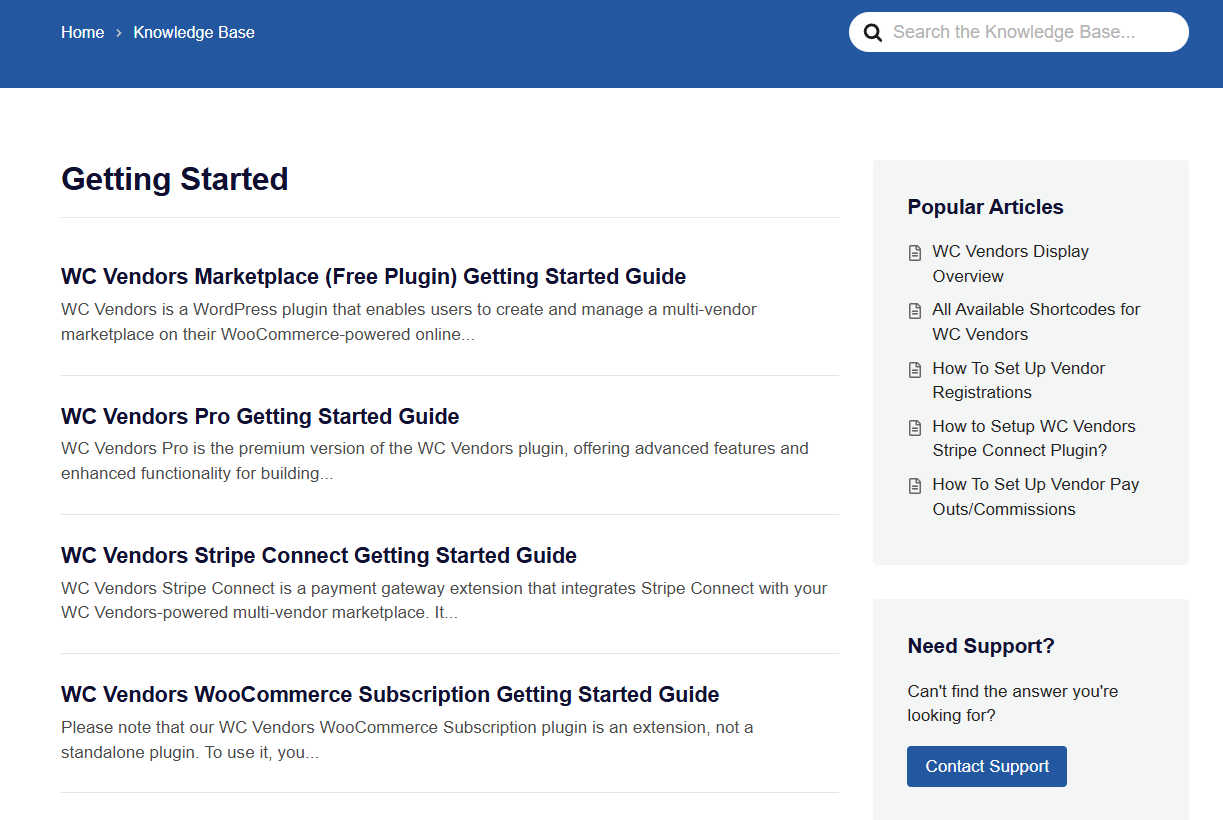Click document icon beside Vendor Pay Outs/Commissions article
Screen dimensions: 1223x820
pos(915,486)
